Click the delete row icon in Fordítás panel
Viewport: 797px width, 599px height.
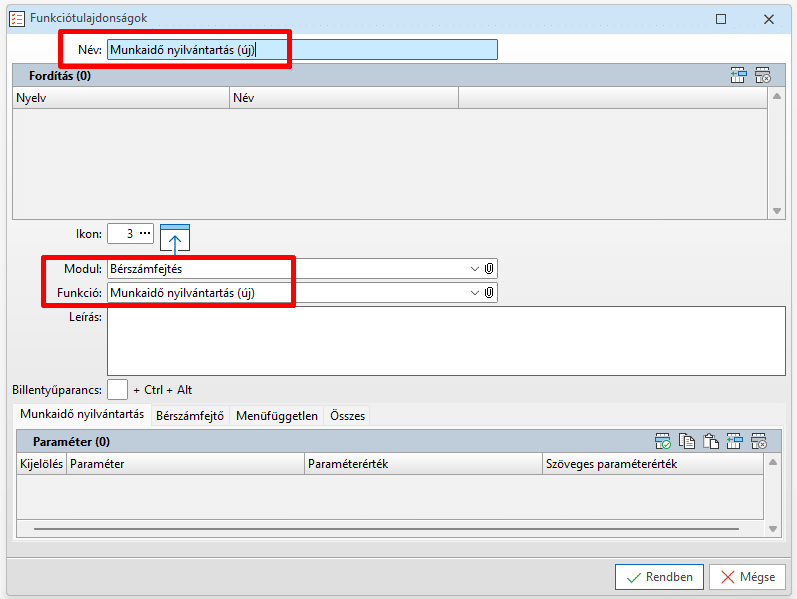(762, 75)
